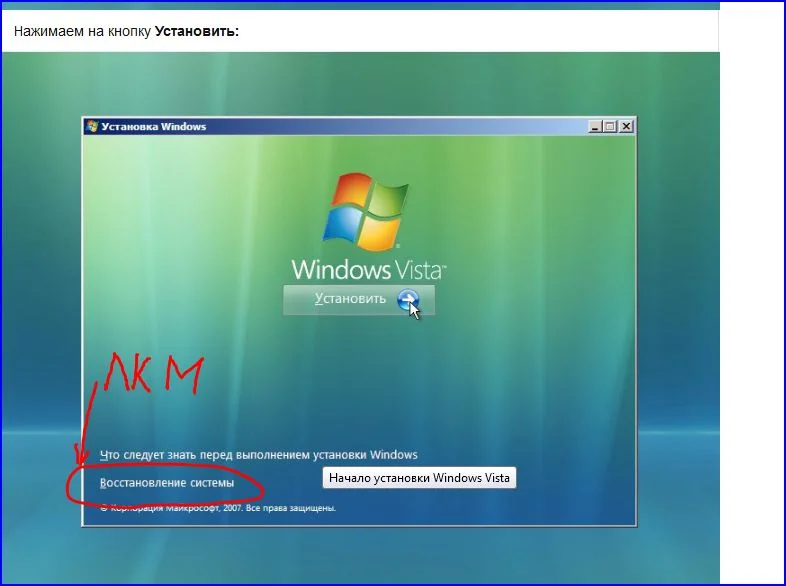The width and height of the screenshot is (786, 586).
Task: Click the Windows flag icon in title bar
Action: [92, 126]
